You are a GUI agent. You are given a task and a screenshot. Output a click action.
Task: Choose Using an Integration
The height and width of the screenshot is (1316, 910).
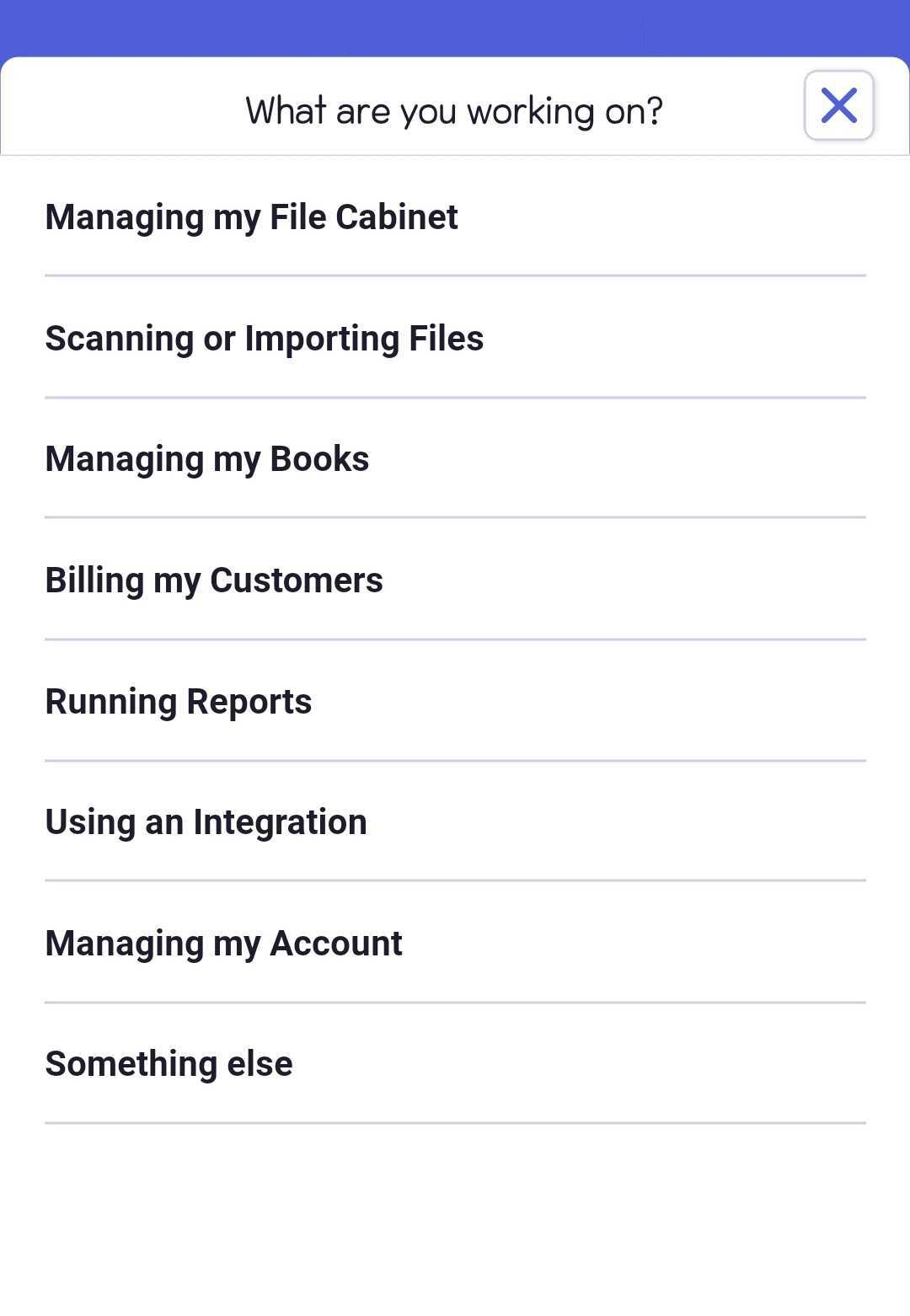pyautogui.click(x=455, y=821)
